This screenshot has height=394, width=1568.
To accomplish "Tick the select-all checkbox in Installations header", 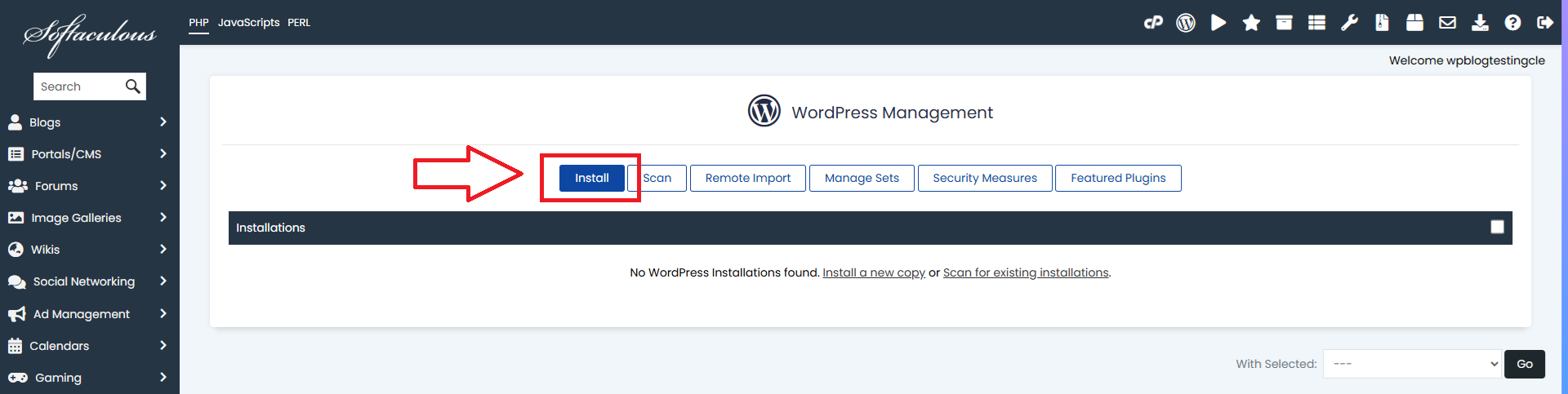I will [1497, 227].
